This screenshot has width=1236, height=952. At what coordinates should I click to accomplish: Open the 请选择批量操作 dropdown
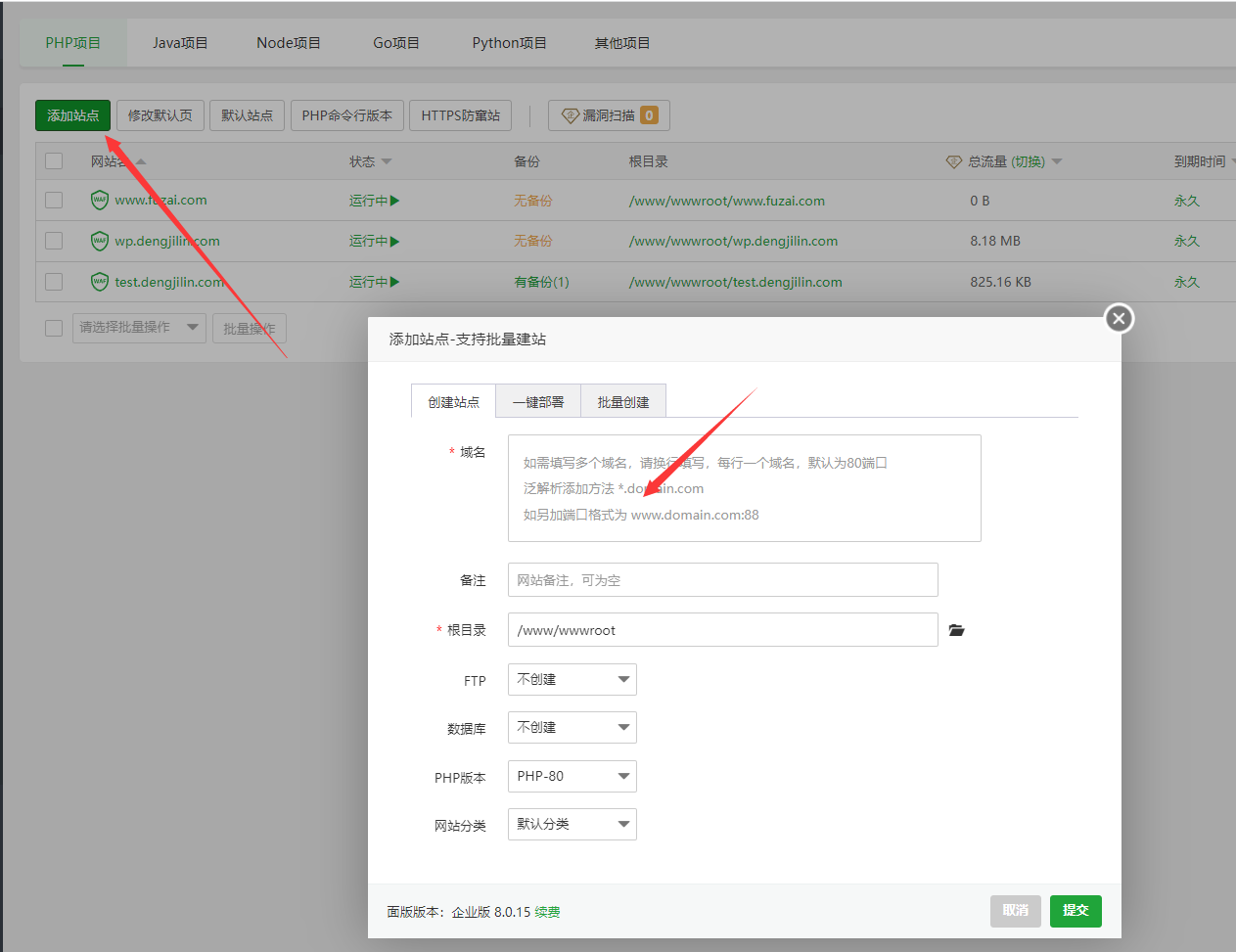(139, 327)
